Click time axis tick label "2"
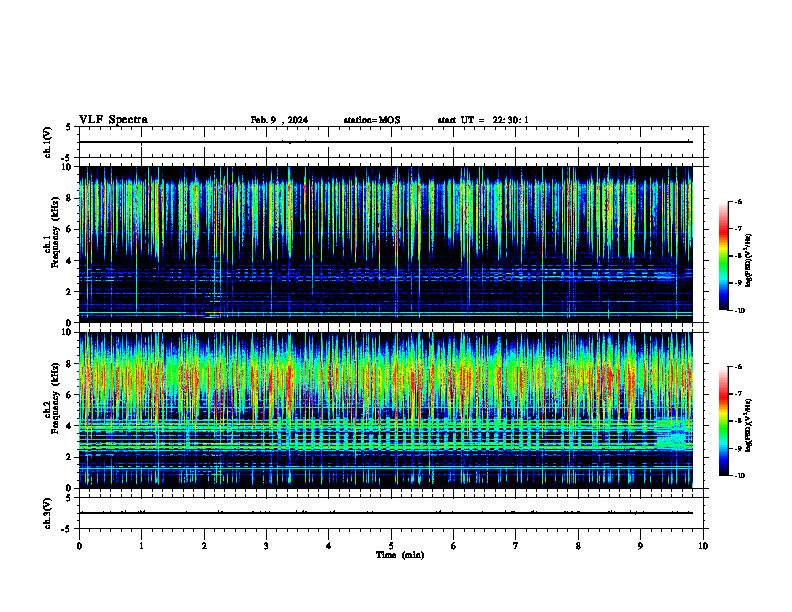This screenshot has height=612, width=792. click(204, 546)
